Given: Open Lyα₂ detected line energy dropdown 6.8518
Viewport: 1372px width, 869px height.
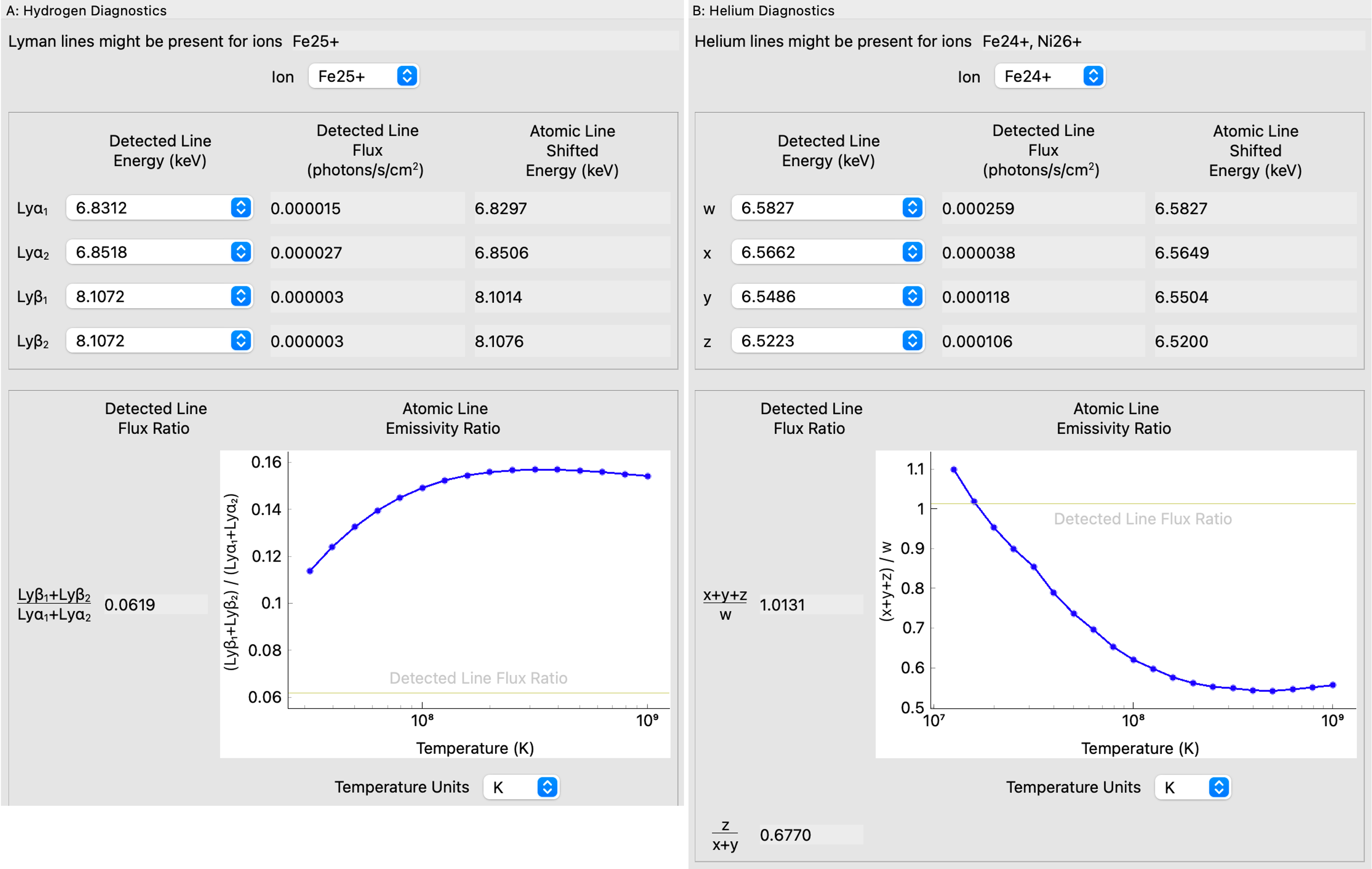Looking at the screenshot, I should click(160, 252).
